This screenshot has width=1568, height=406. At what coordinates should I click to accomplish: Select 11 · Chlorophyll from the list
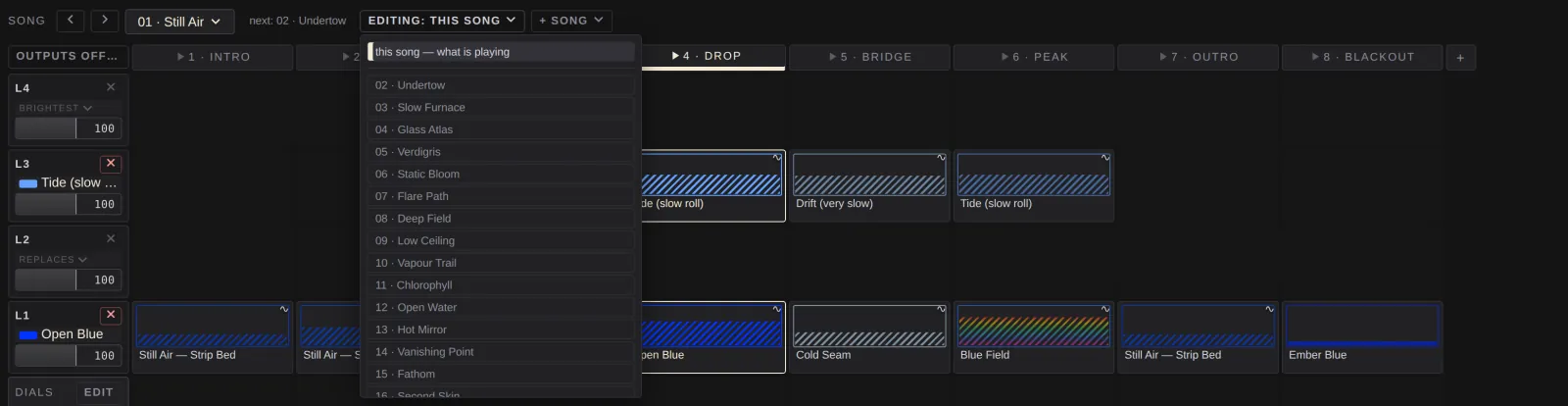tap(501, 285)
